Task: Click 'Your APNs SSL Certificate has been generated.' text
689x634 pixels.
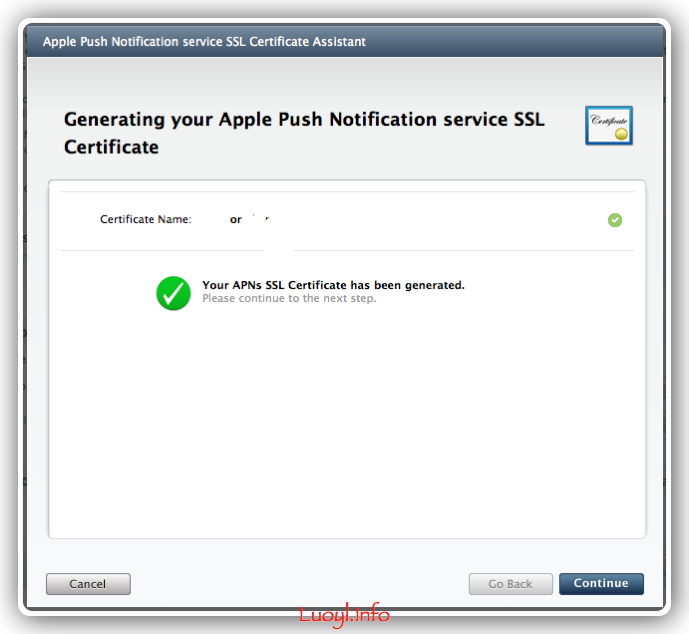Action: [333, 285]
